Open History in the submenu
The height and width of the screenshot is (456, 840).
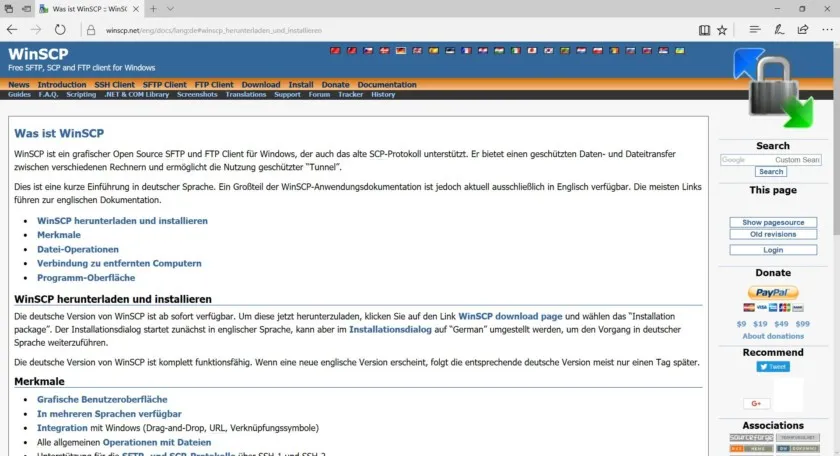pos(383,94)
